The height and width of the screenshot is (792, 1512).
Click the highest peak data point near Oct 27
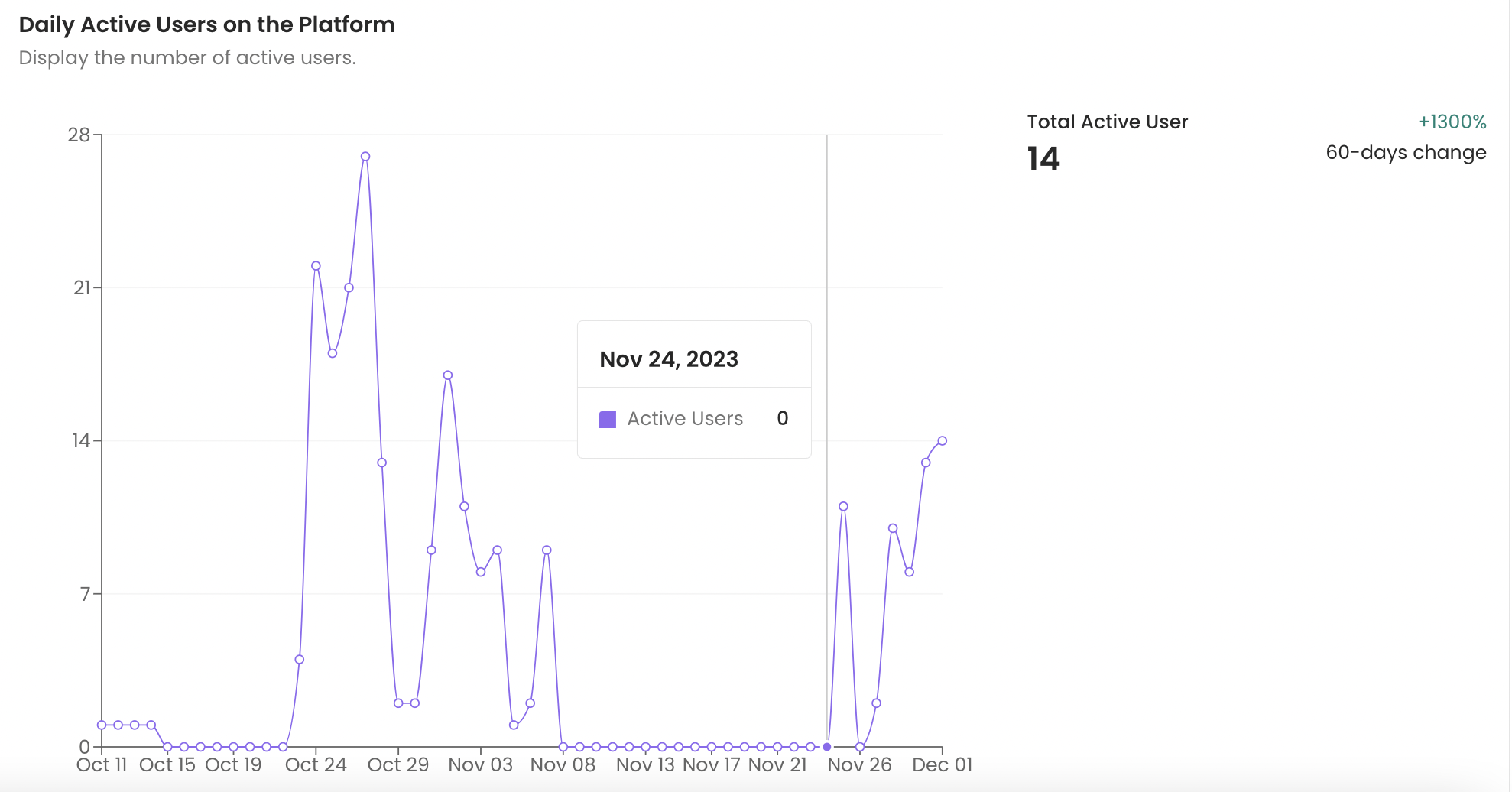[x=365, y=157]
